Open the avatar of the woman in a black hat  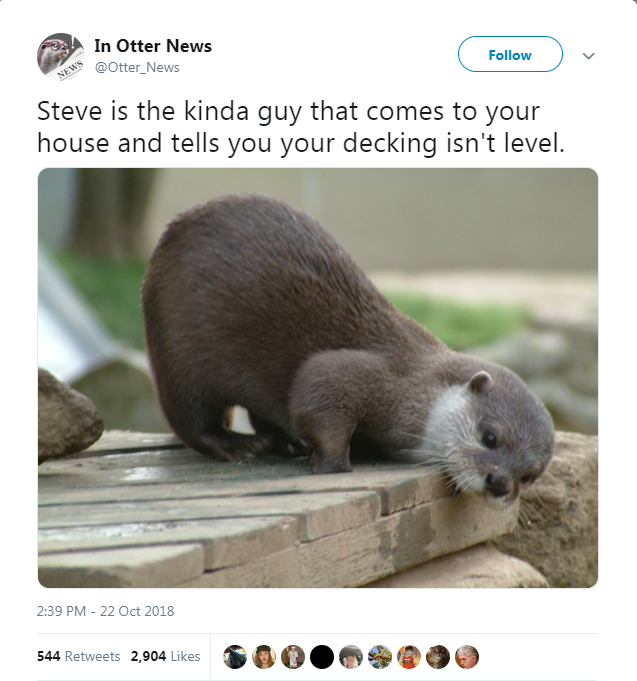[264, 657]
